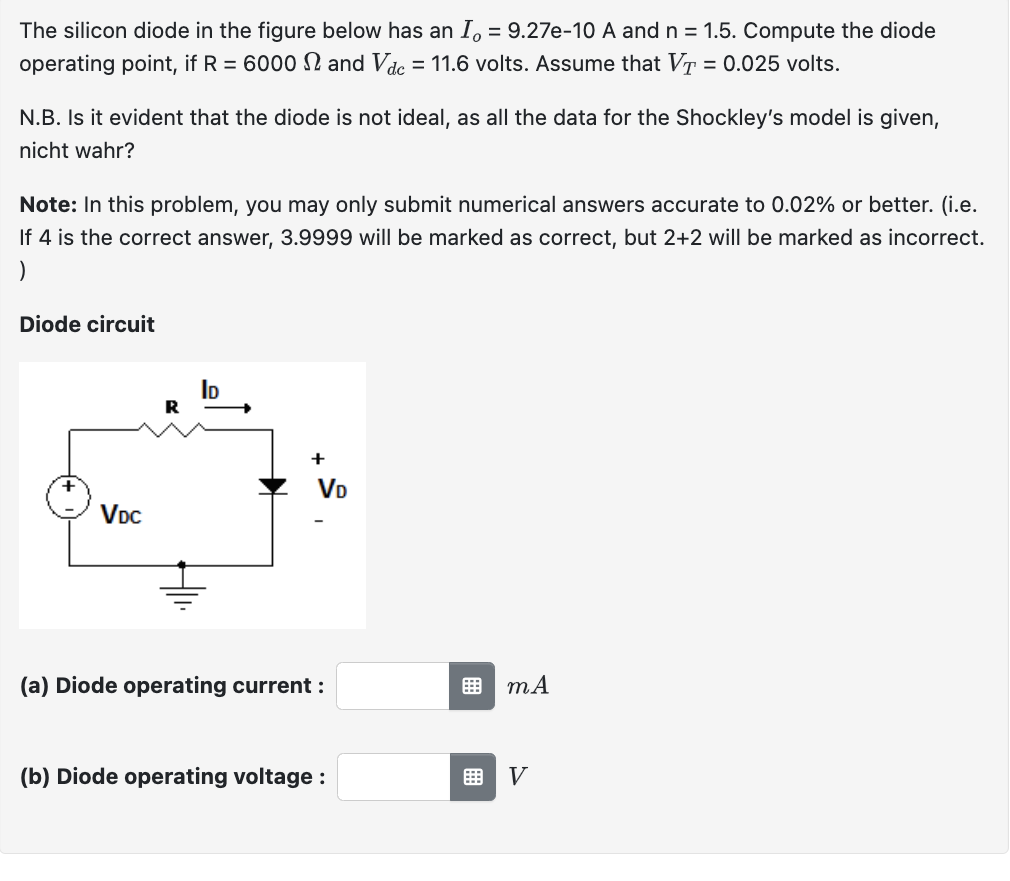
Task: Select the ground symbol in the diagram
Action: click(x=181, y=590)
